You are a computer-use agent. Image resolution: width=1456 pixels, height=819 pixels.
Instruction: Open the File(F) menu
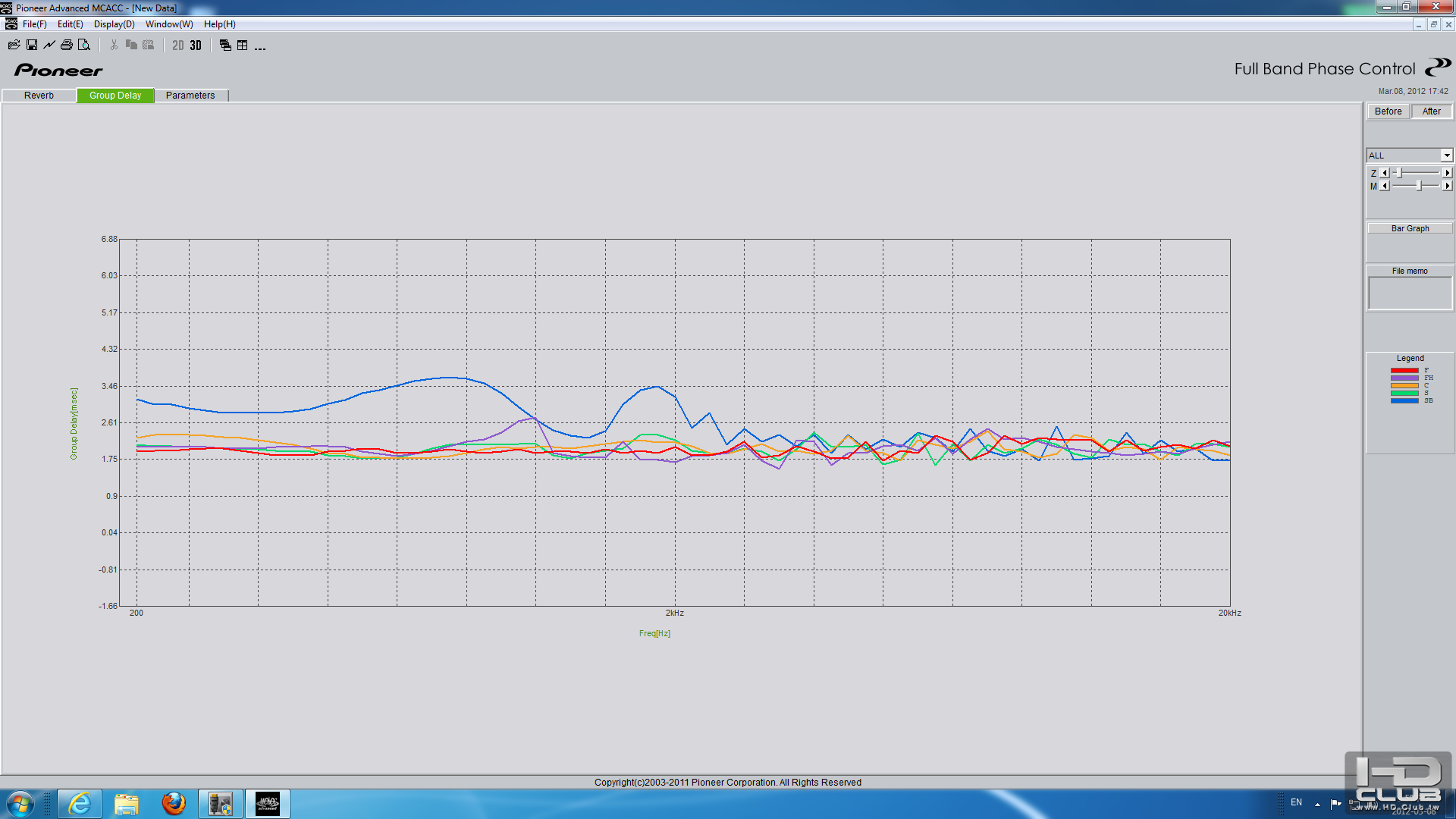(35, 24)
